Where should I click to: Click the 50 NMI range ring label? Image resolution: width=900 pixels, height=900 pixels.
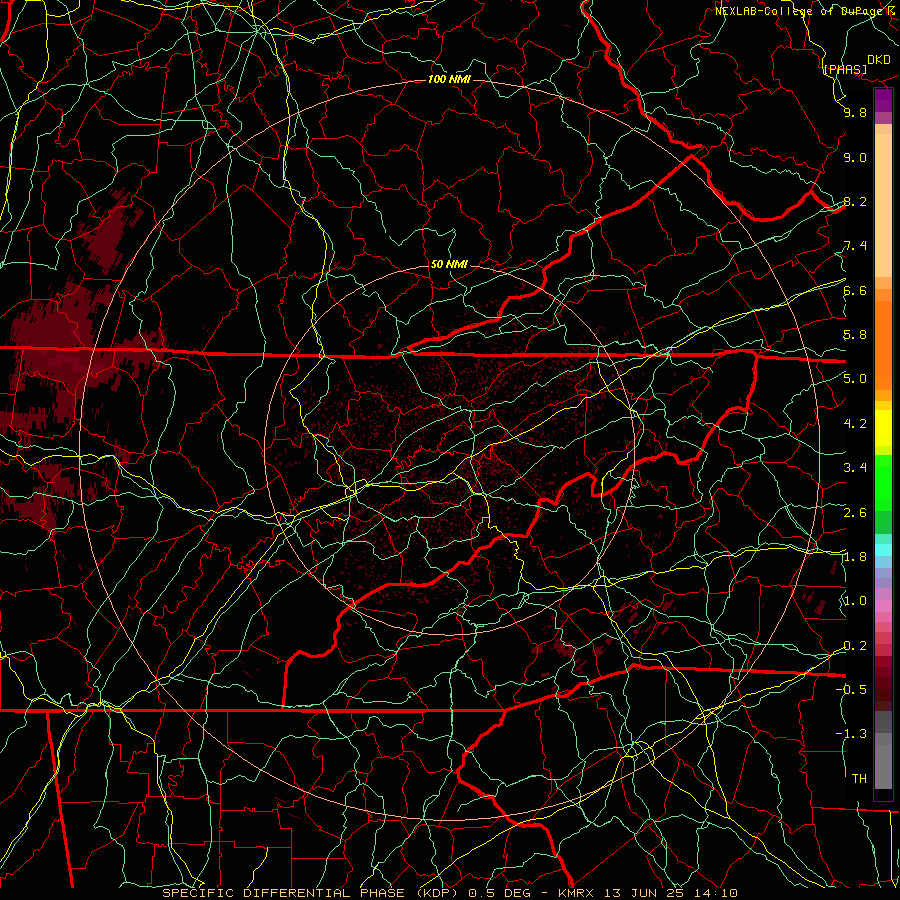pos(449,264)
